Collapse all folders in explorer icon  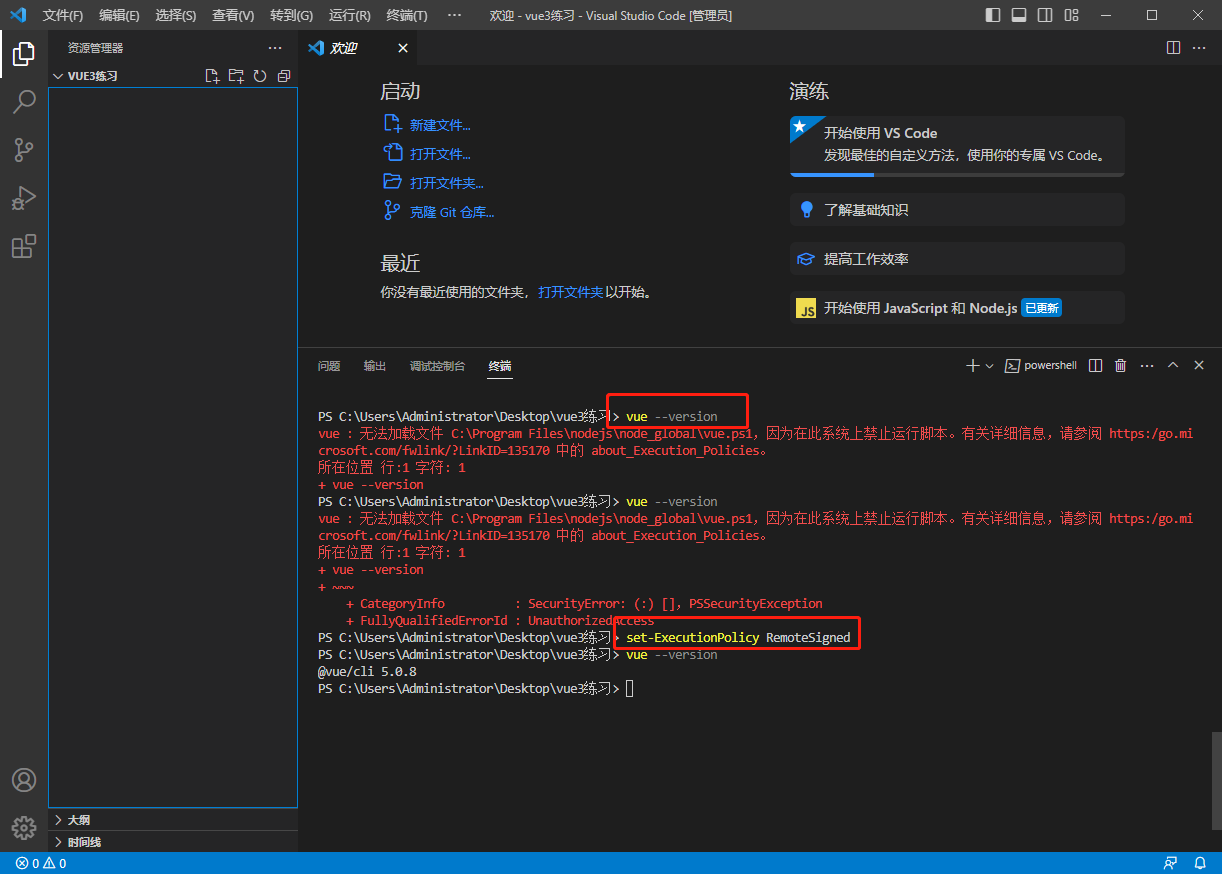[284, 76]
